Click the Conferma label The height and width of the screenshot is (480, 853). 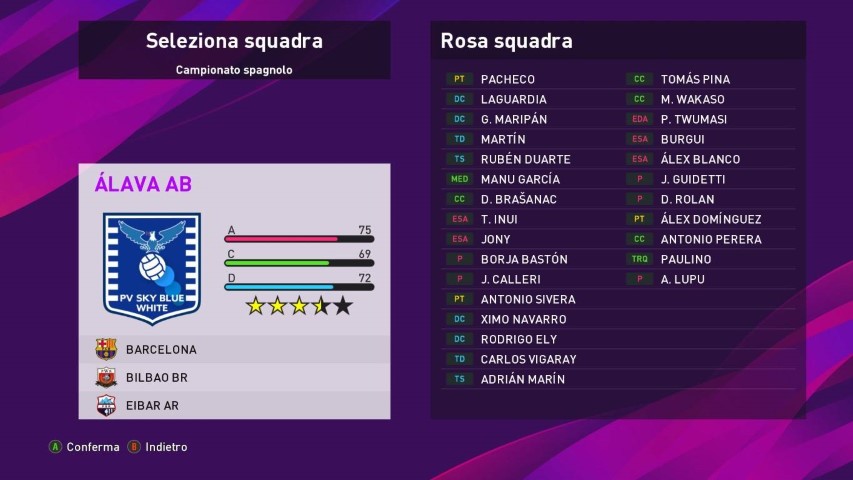93,447
